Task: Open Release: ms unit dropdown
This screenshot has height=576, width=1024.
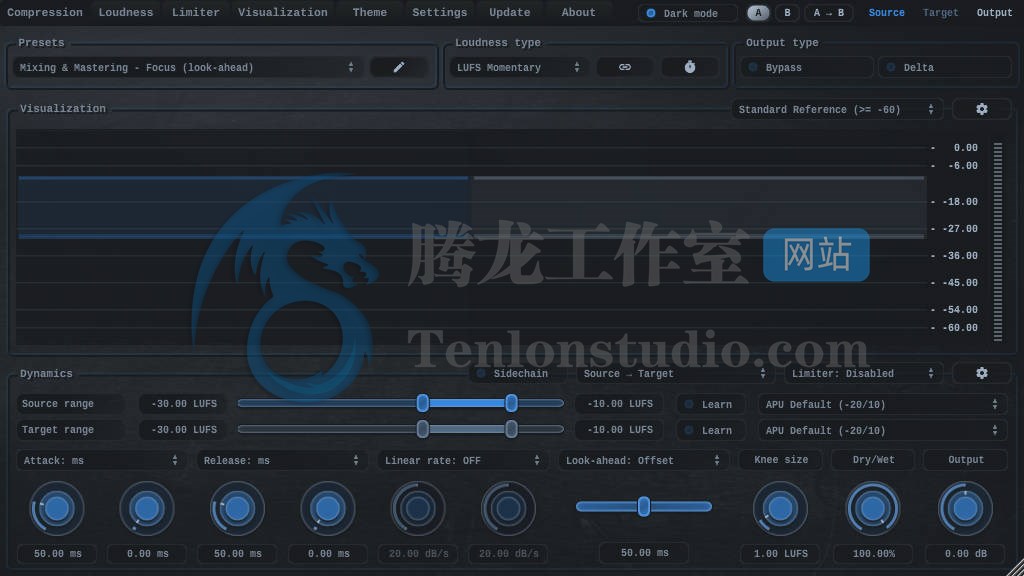Action: click(x=281, y=460)
